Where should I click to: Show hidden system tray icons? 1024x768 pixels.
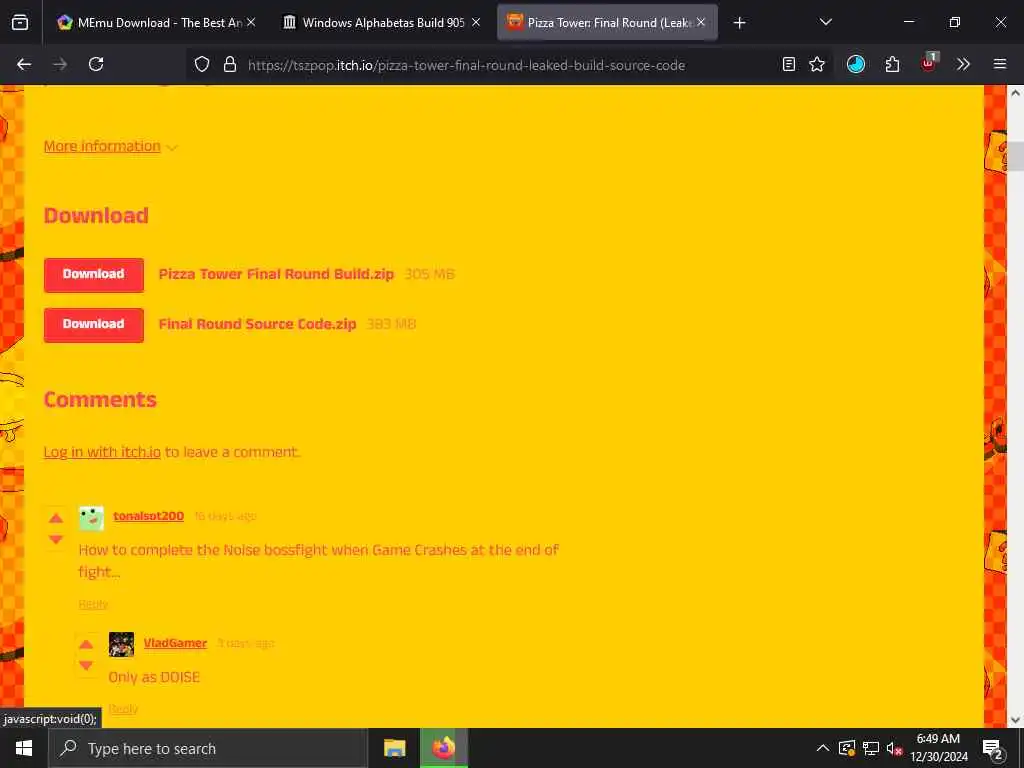click(823, 748)
